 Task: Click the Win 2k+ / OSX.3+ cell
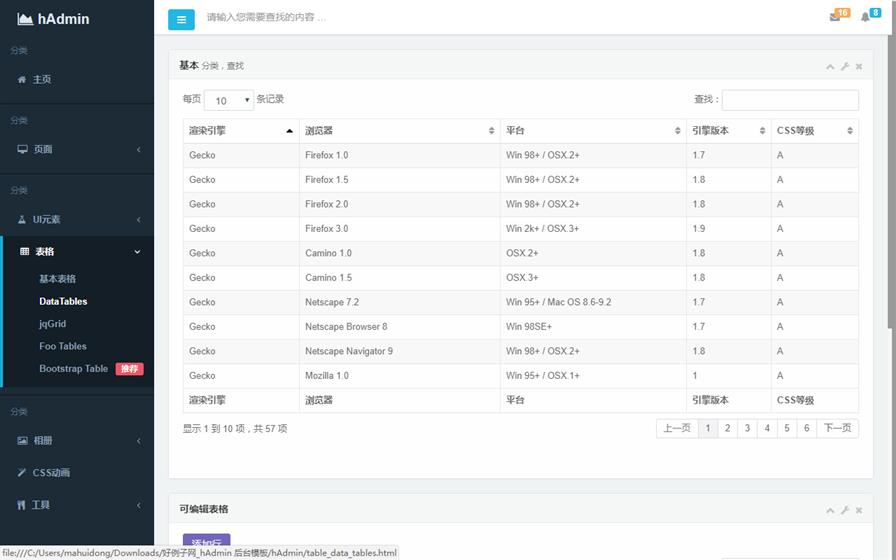click(x=593, y=229)
